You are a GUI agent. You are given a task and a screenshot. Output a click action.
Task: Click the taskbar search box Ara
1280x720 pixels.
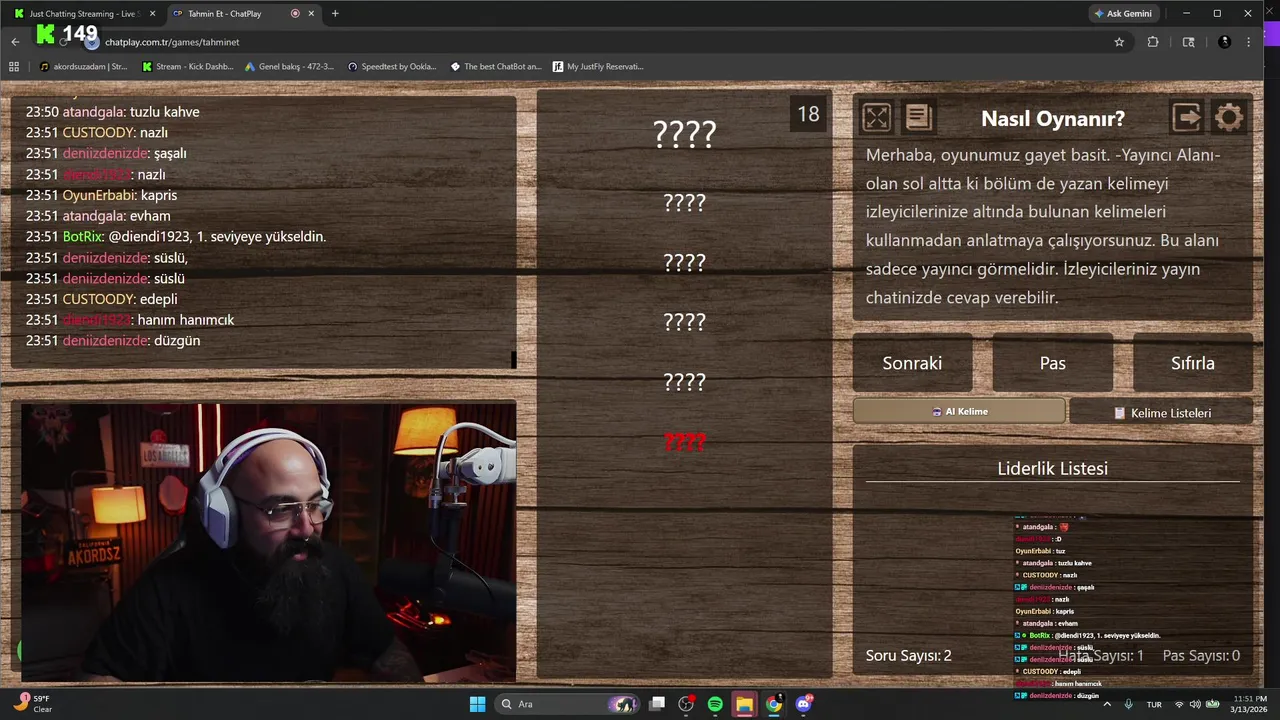pyautogui.click(x=567, y=704)
